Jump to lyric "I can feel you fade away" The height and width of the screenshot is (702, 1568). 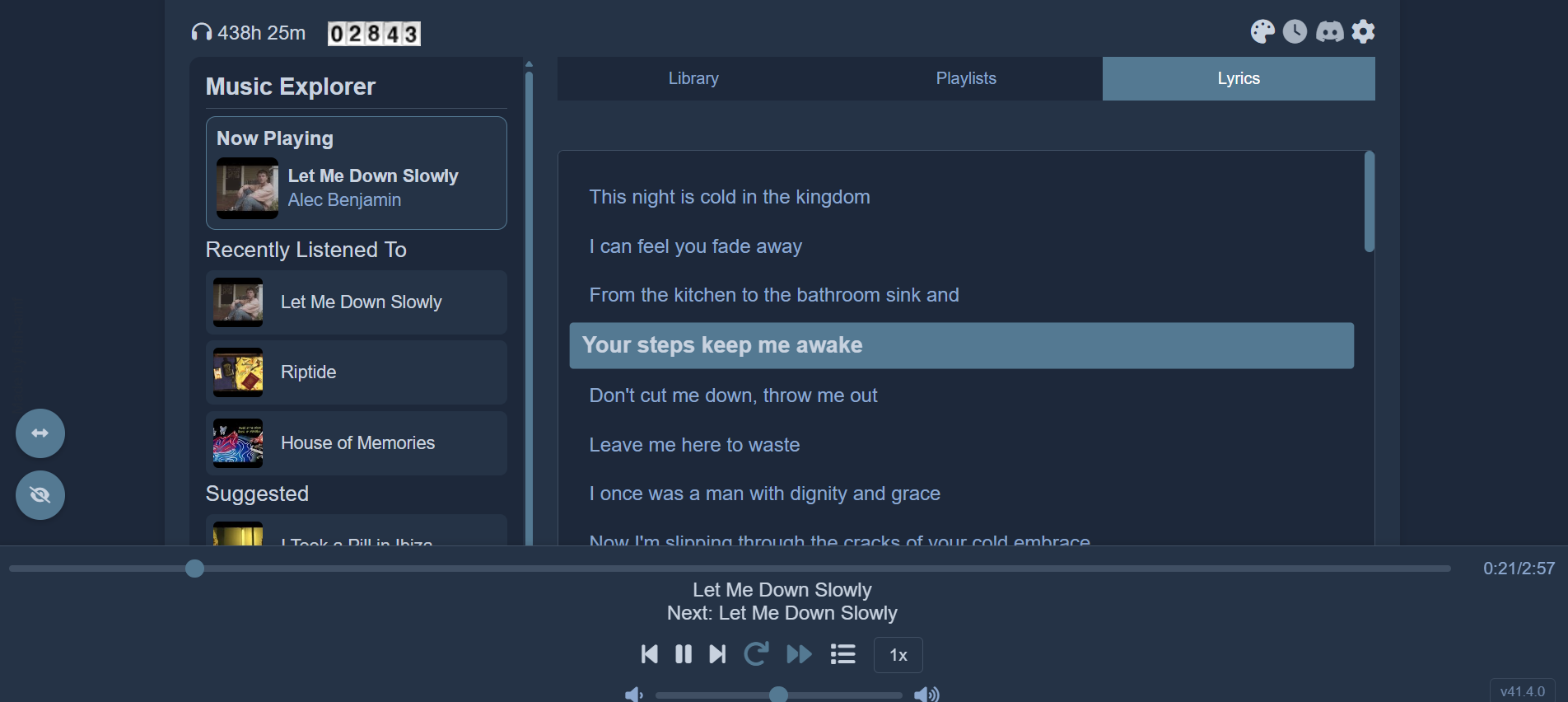[695, 246]
